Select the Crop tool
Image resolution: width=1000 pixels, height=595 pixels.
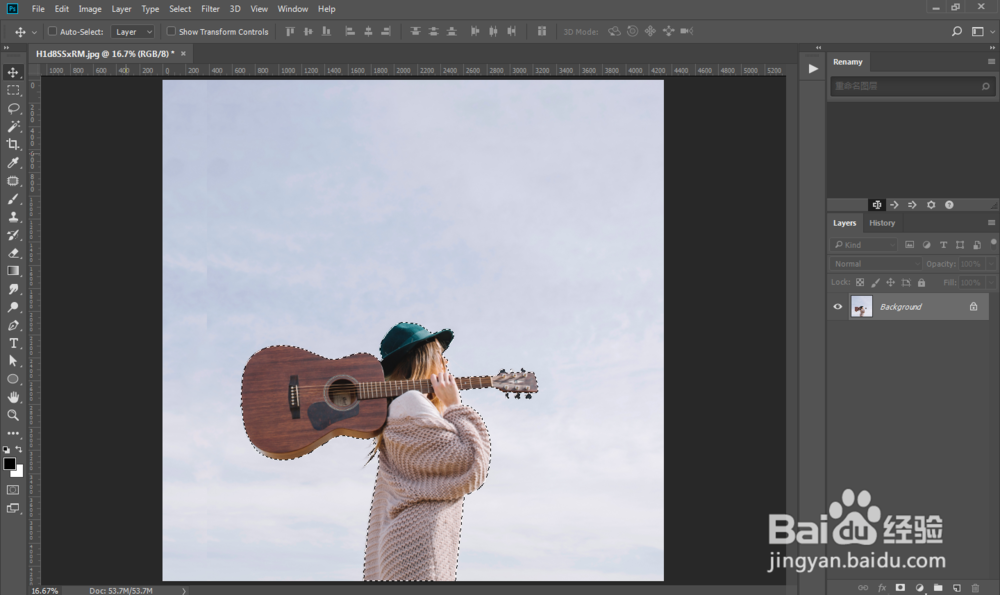point(13,144)
